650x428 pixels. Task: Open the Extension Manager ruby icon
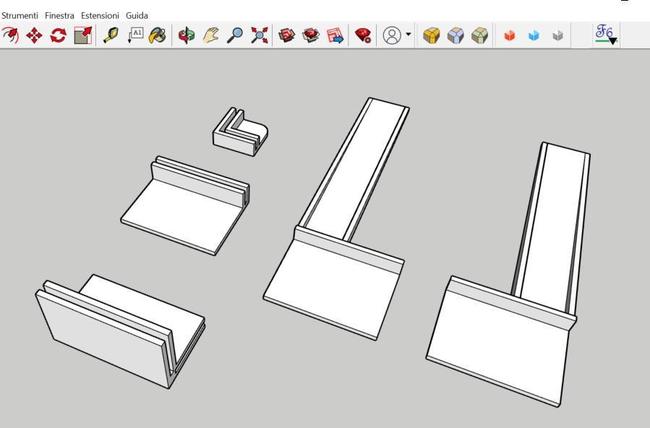363,35
